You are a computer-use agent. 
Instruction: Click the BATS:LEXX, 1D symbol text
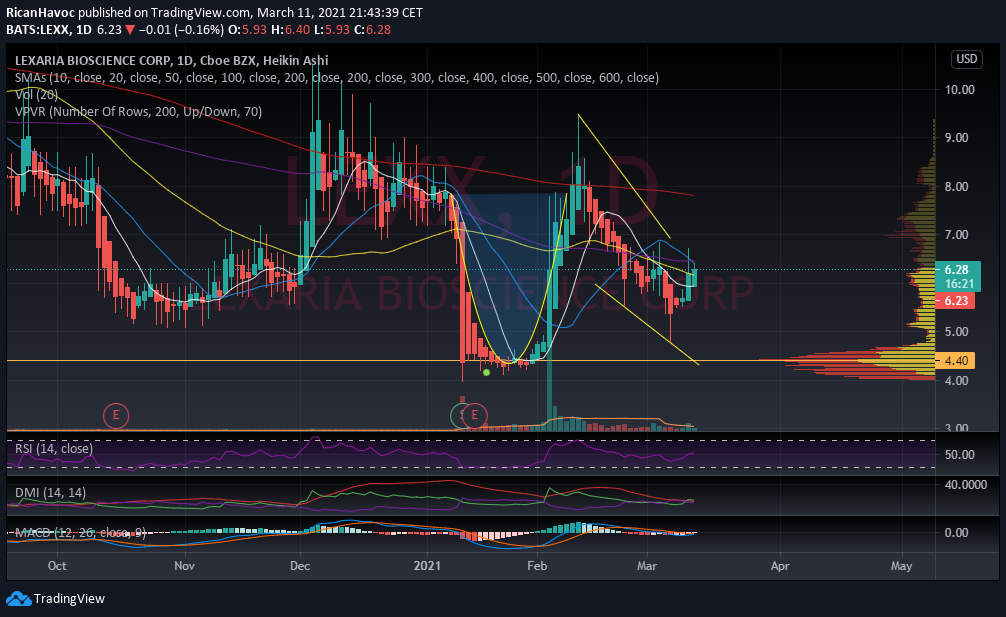(x=49, y=30)
